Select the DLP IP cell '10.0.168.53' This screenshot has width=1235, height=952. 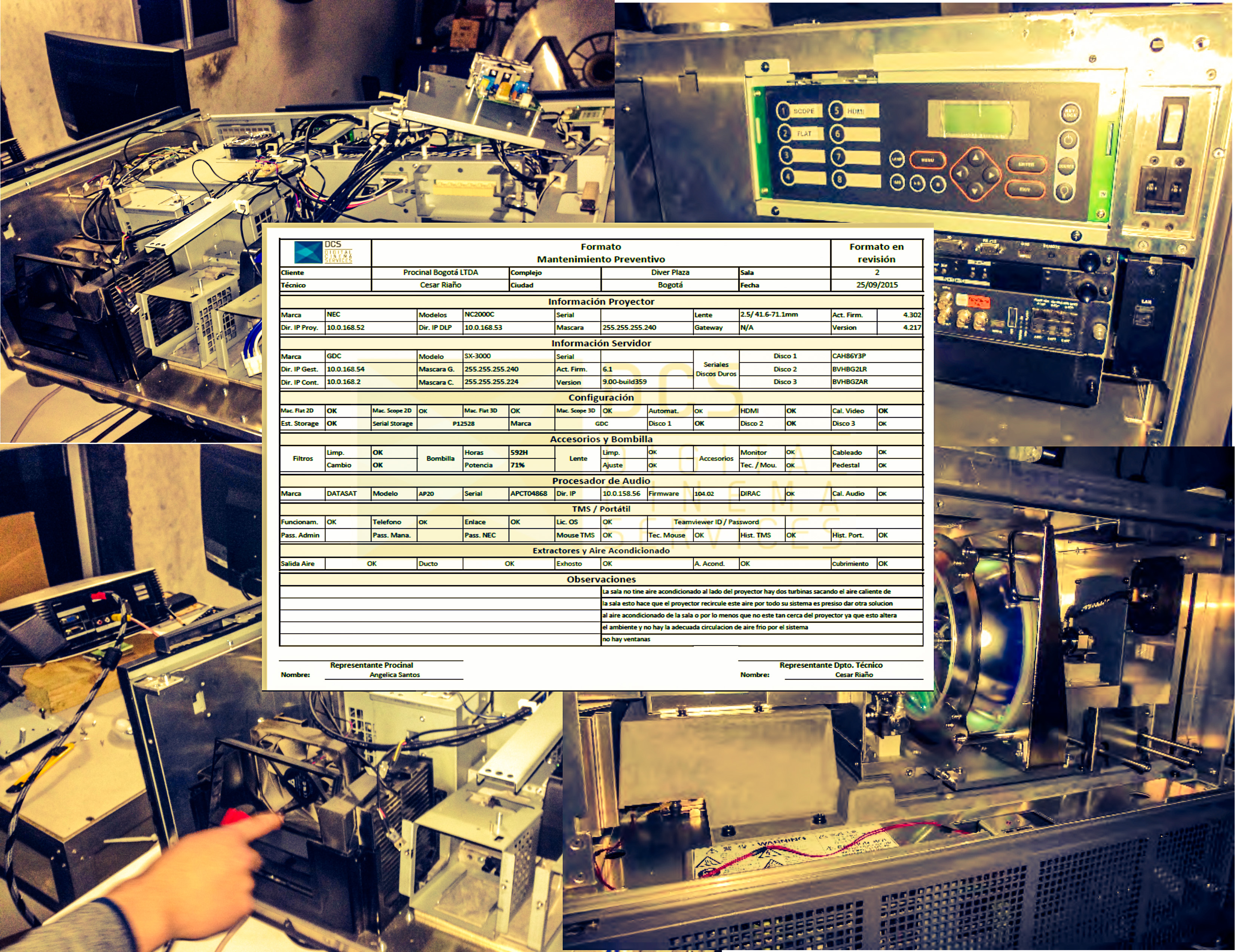(x=509, y=327)
